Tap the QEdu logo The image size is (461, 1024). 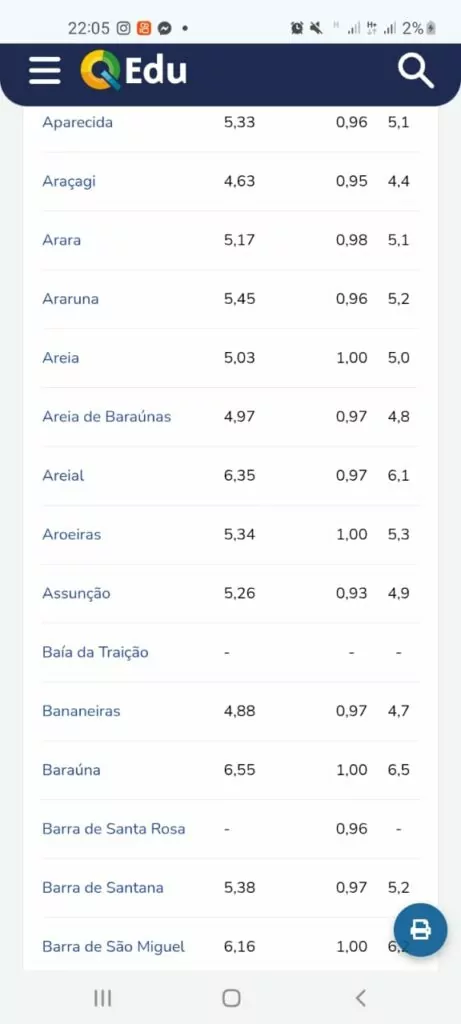[133, 70]
